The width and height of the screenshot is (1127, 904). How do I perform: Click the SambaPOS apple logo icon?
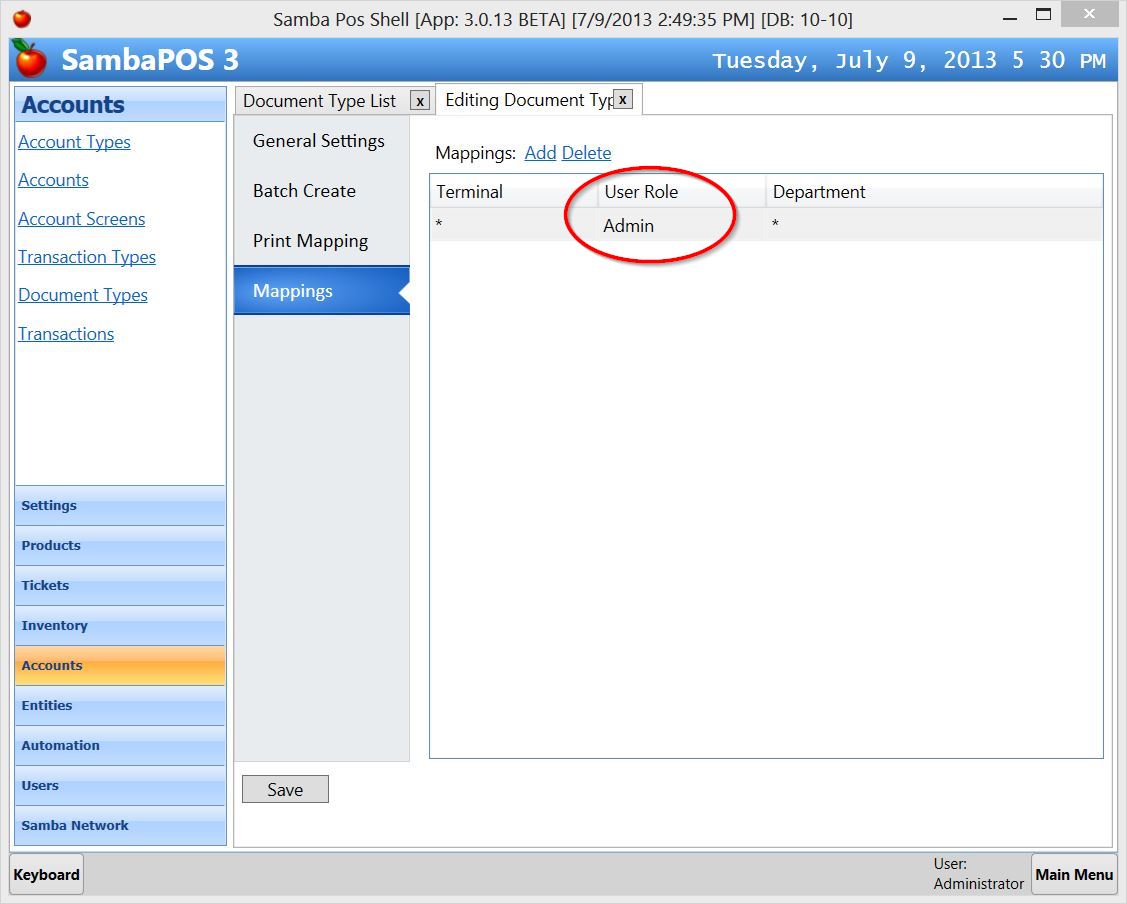coord(30,59)
